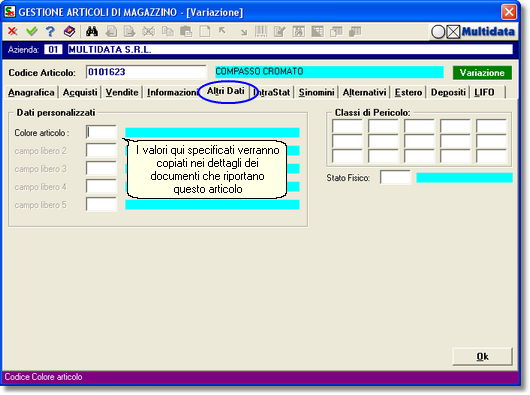Select the Vendite tab
530x395 pixels.
122,92
